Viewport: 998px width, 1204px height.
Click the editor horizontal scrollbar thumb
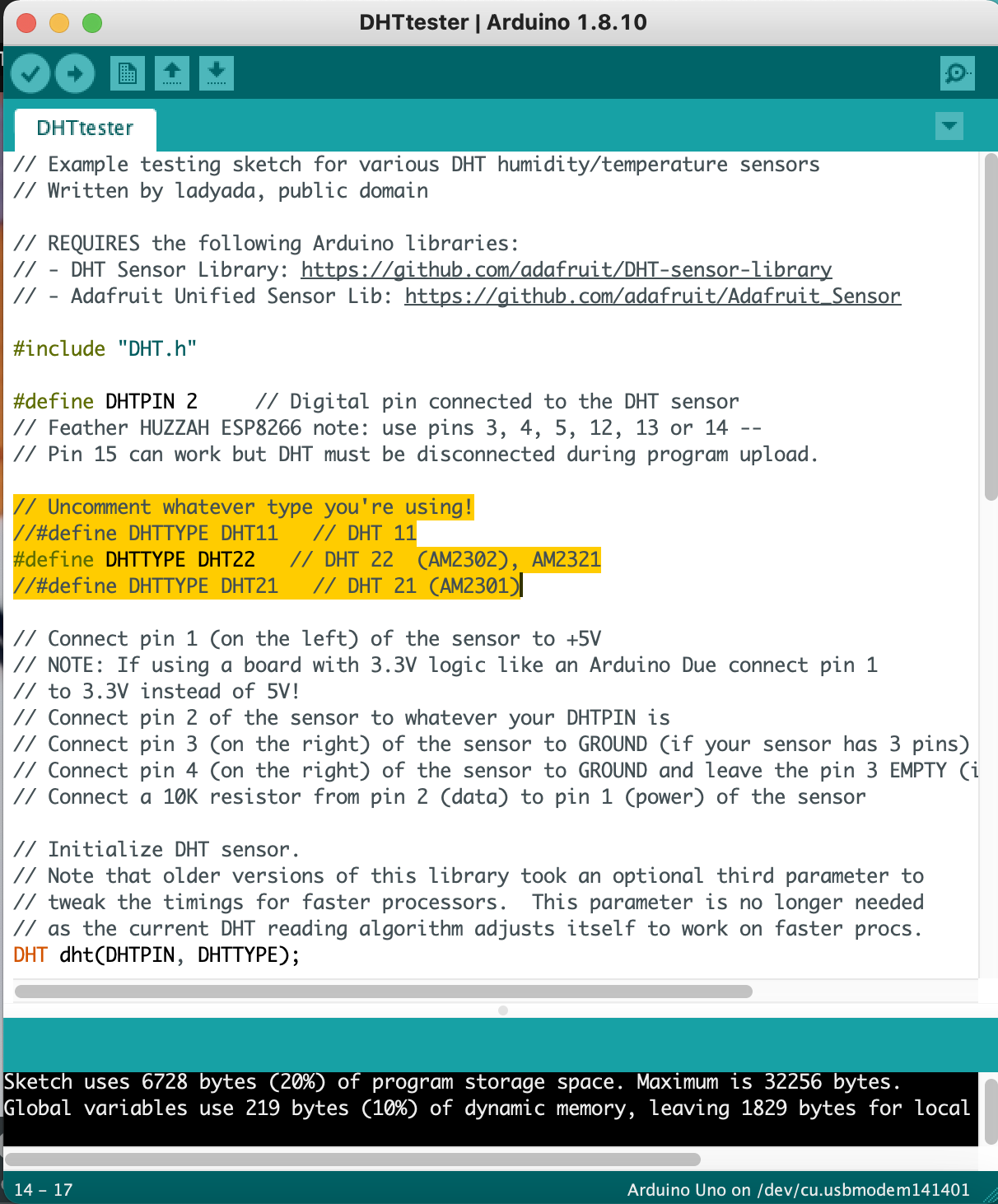(x=384, y=991)
